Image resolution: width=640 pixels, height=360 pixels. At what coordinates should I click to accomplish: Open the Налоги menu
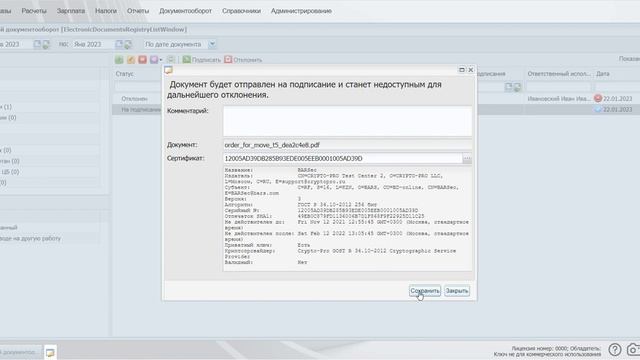point(106,11)
